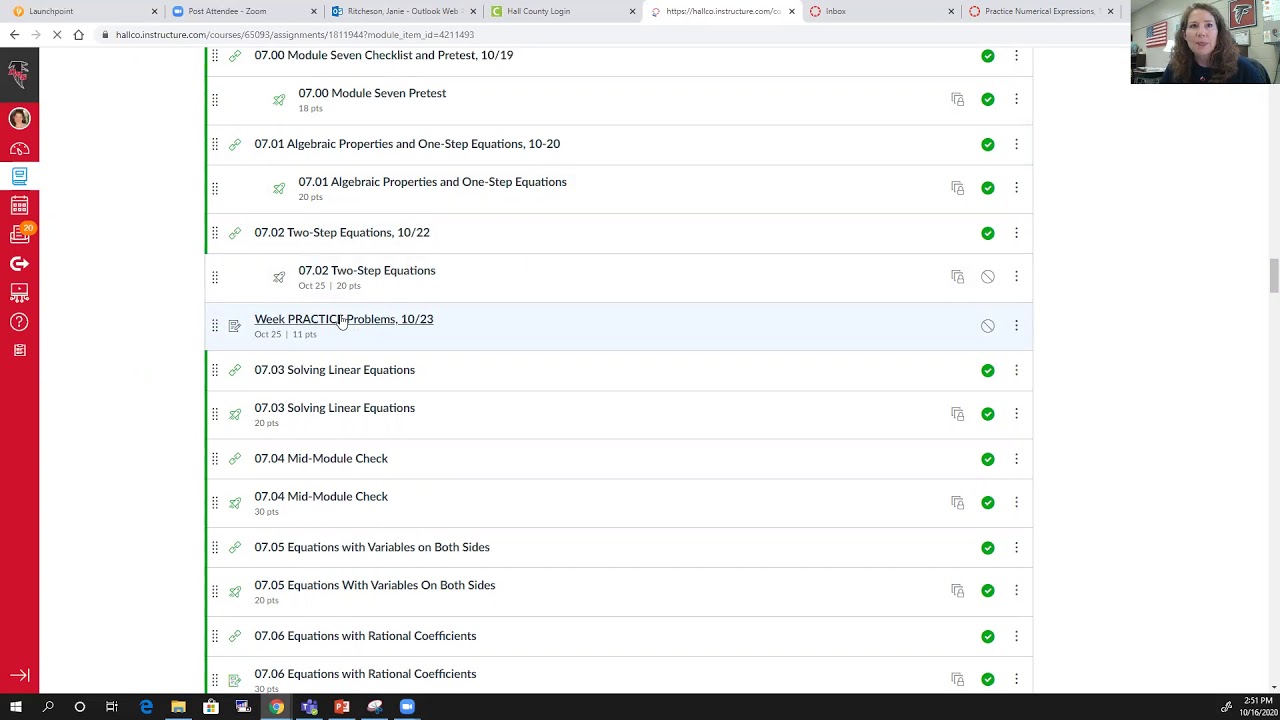Open options menu for Week PRACTICE Problems
This screenshot has height=720, width=1280.
click(1016, 326)
